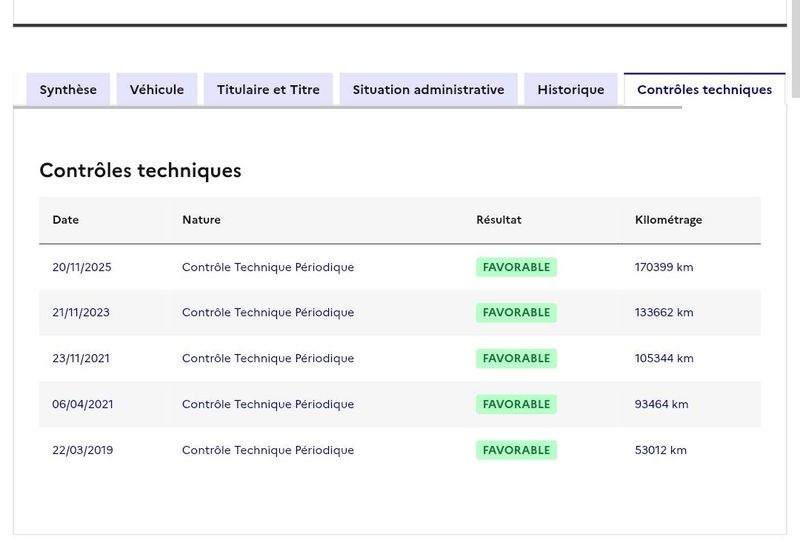The image size is (800, 540).
Task: Click the FAVORABLE badge beside 93464 km
Action: coord(516,404)
